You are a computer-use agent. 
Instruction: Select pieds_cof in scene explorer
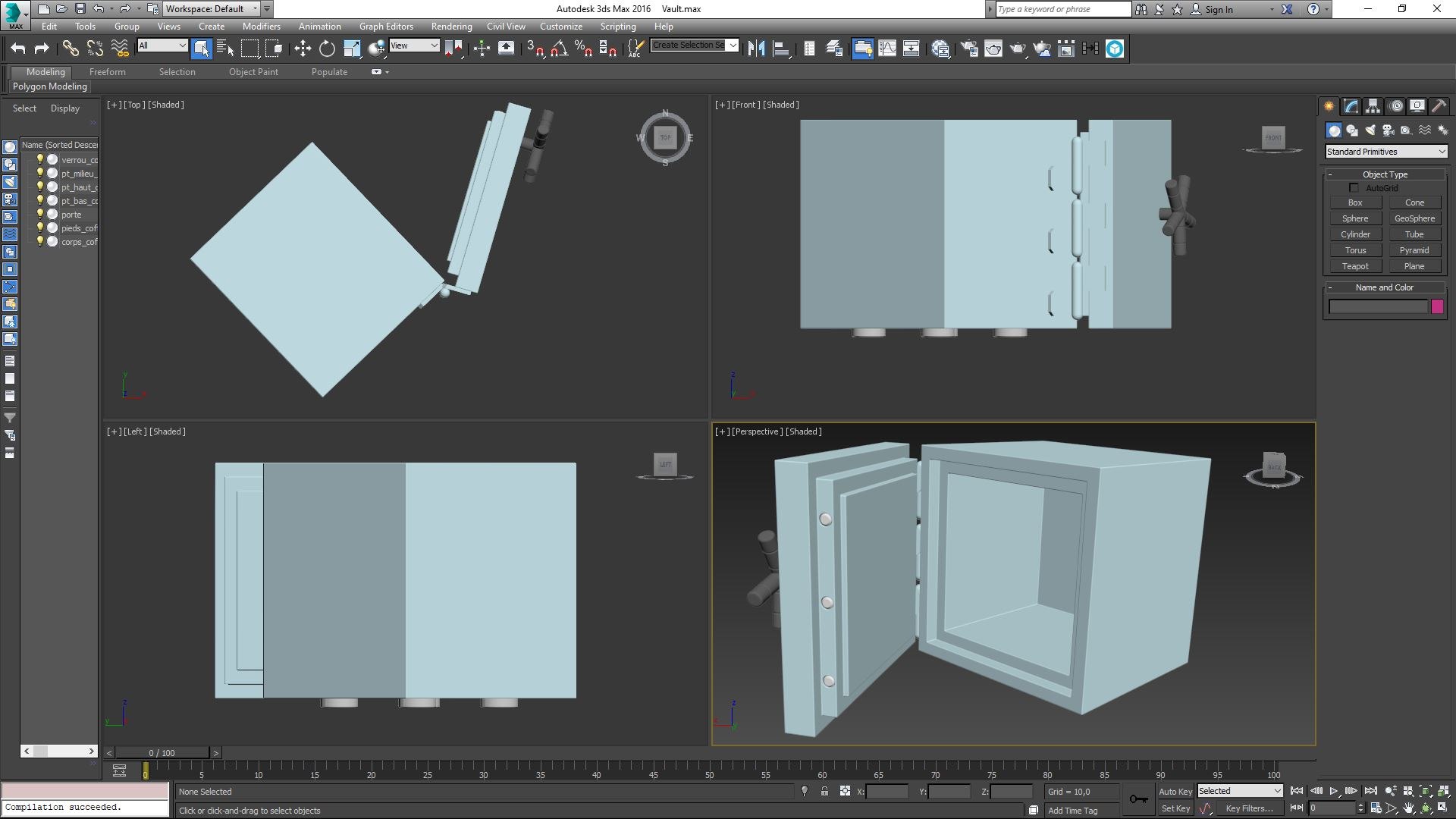(79, 228)
